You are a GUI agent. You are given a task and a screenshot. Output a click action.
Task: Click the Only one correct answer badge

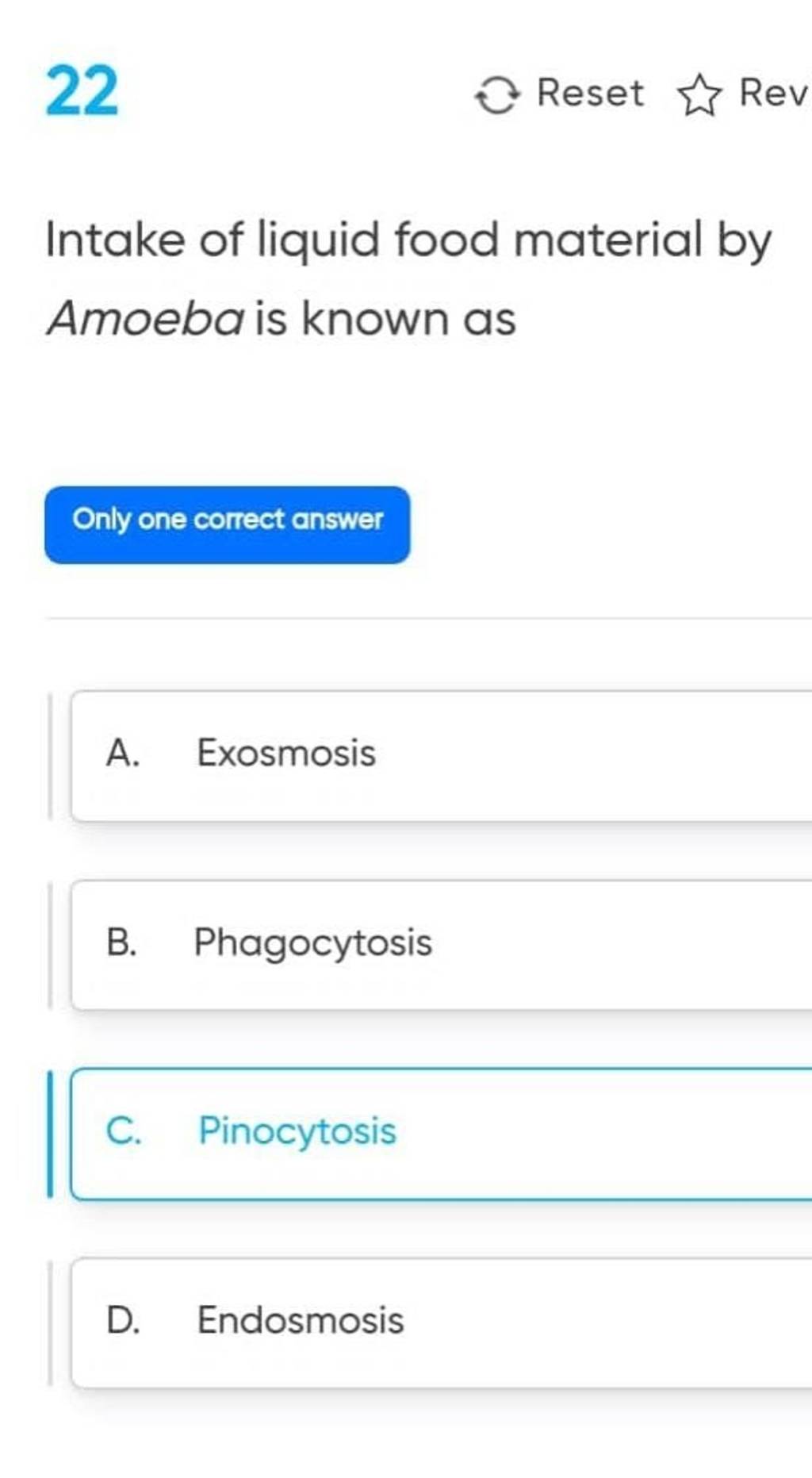point(228,524)
